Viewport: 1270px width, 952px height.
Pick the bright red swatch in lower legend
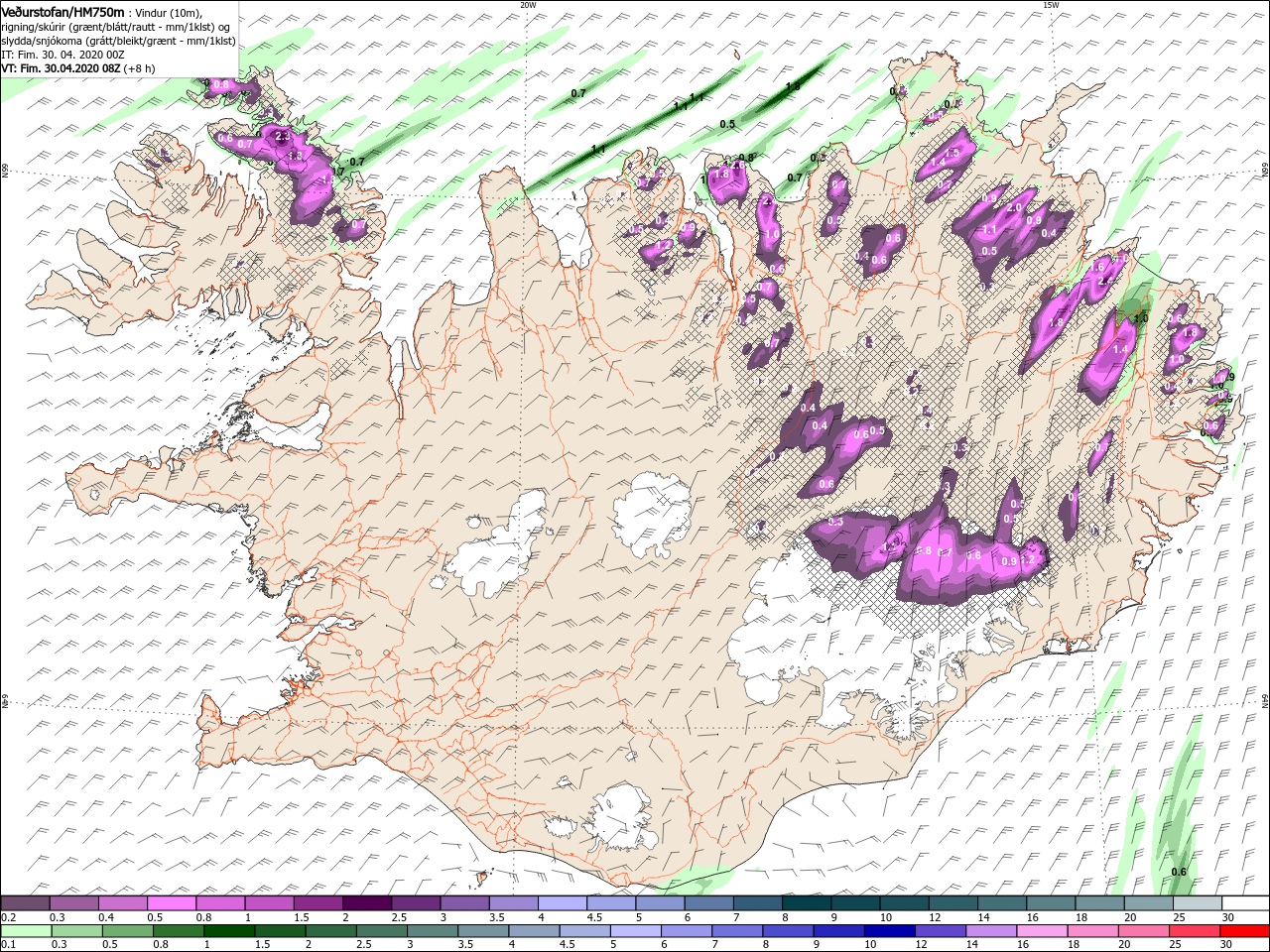tap(1245, 931)
